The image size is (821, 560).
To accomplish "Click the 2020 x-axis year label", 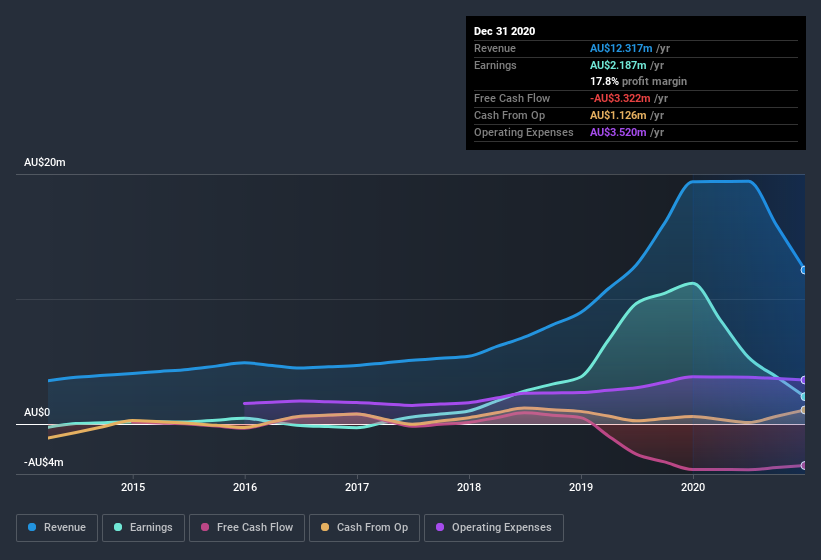I will [x=693, y=487].
